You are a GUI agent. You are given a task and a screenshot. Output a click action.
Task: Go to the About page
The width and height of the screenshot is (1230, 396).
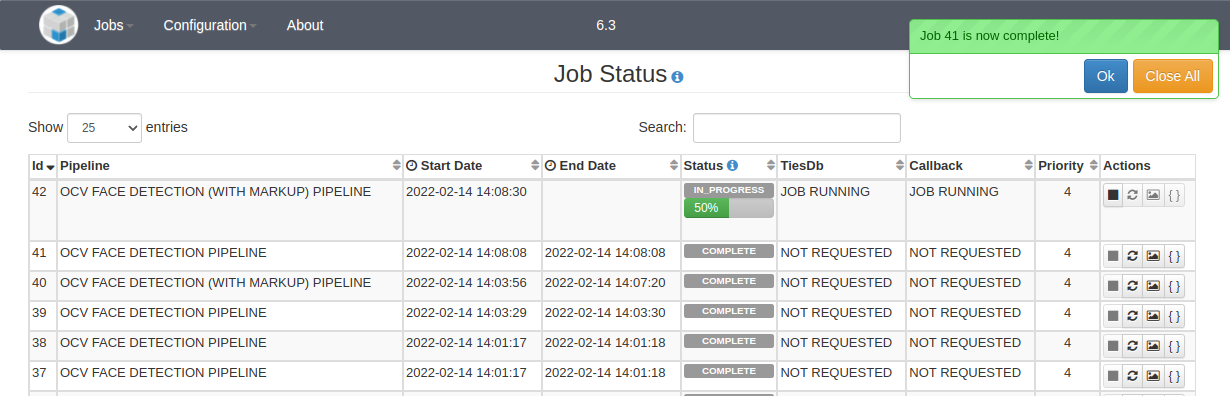(x=305, y=25)
